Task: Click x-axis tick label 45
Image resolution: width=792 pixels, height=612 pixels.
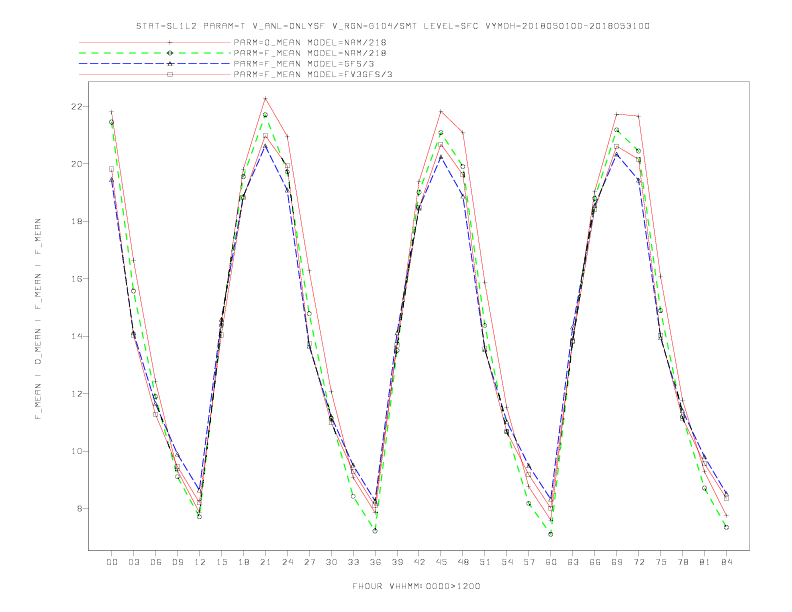Action: point(441,562)
